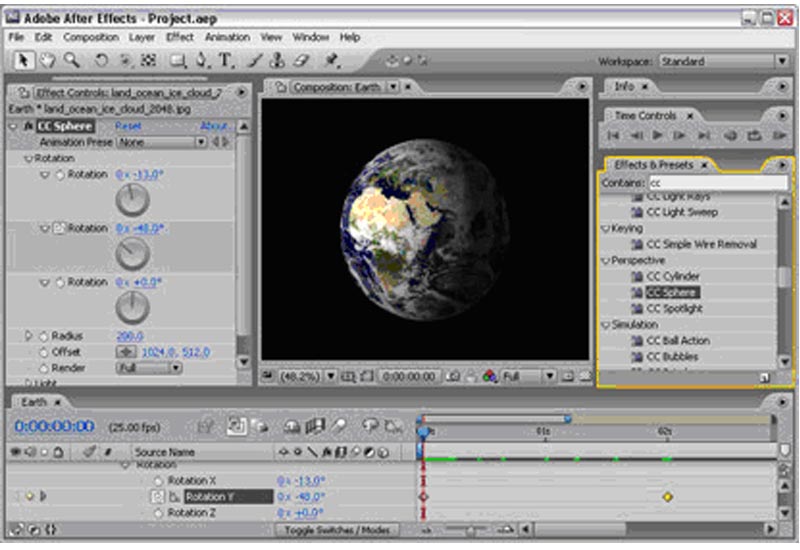
Task: Select the Pen tool
Action: point(202,61)
